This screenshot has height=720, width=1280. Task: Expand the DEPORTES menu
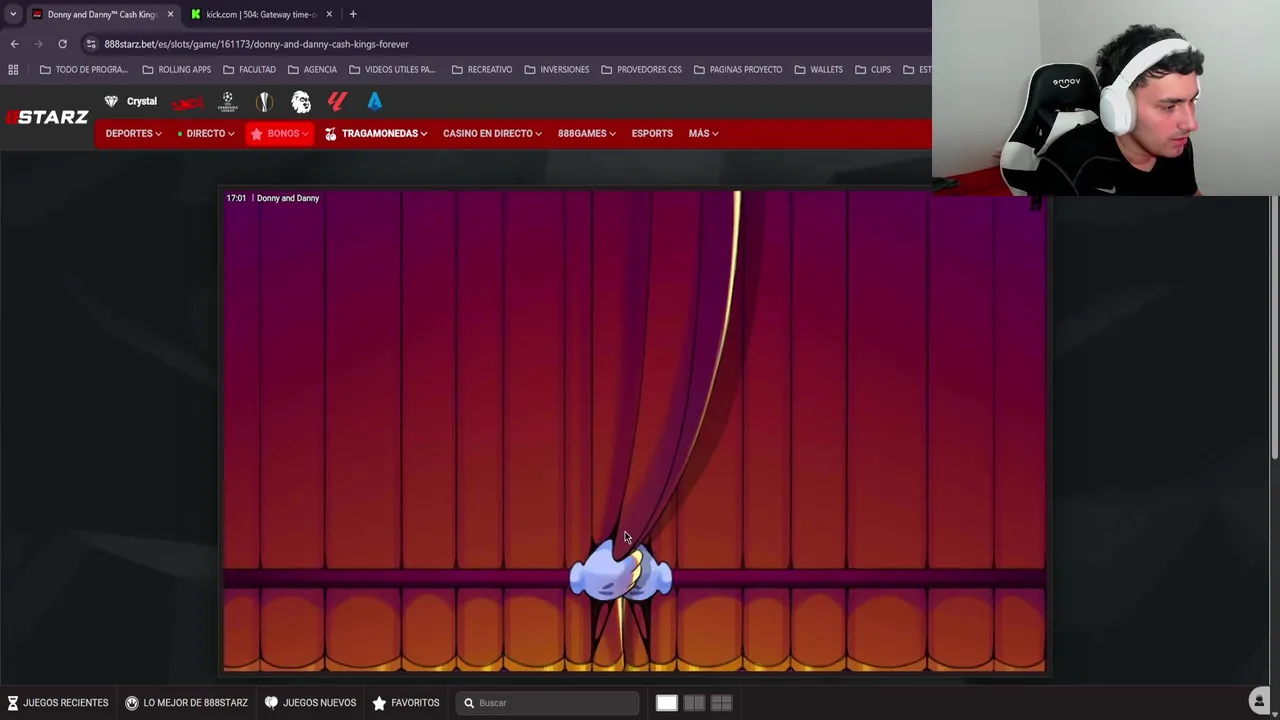133,133
